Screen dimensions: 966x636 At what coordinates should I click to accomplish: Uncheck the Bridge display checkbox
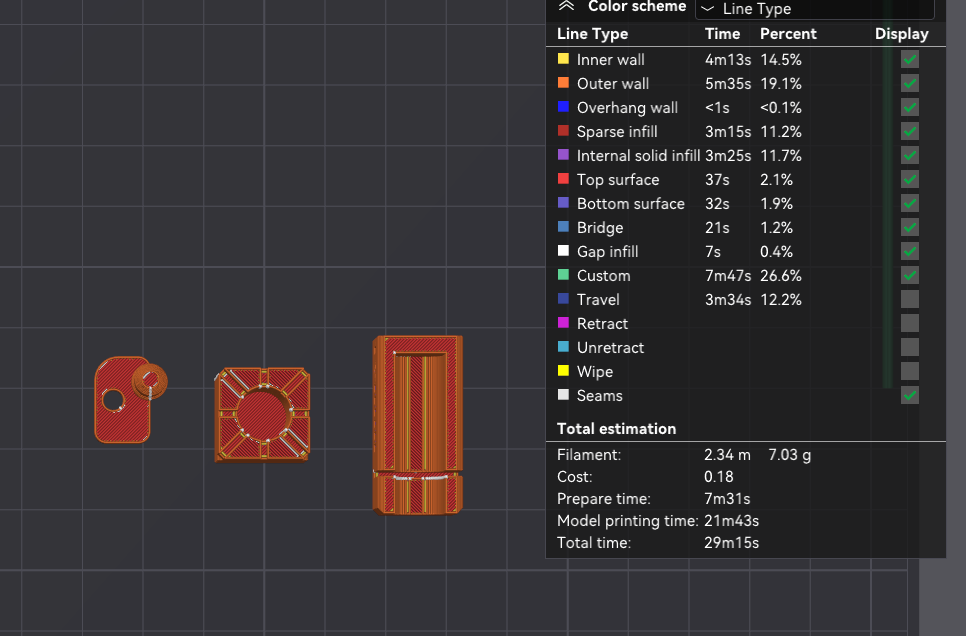tap(910, 227)
